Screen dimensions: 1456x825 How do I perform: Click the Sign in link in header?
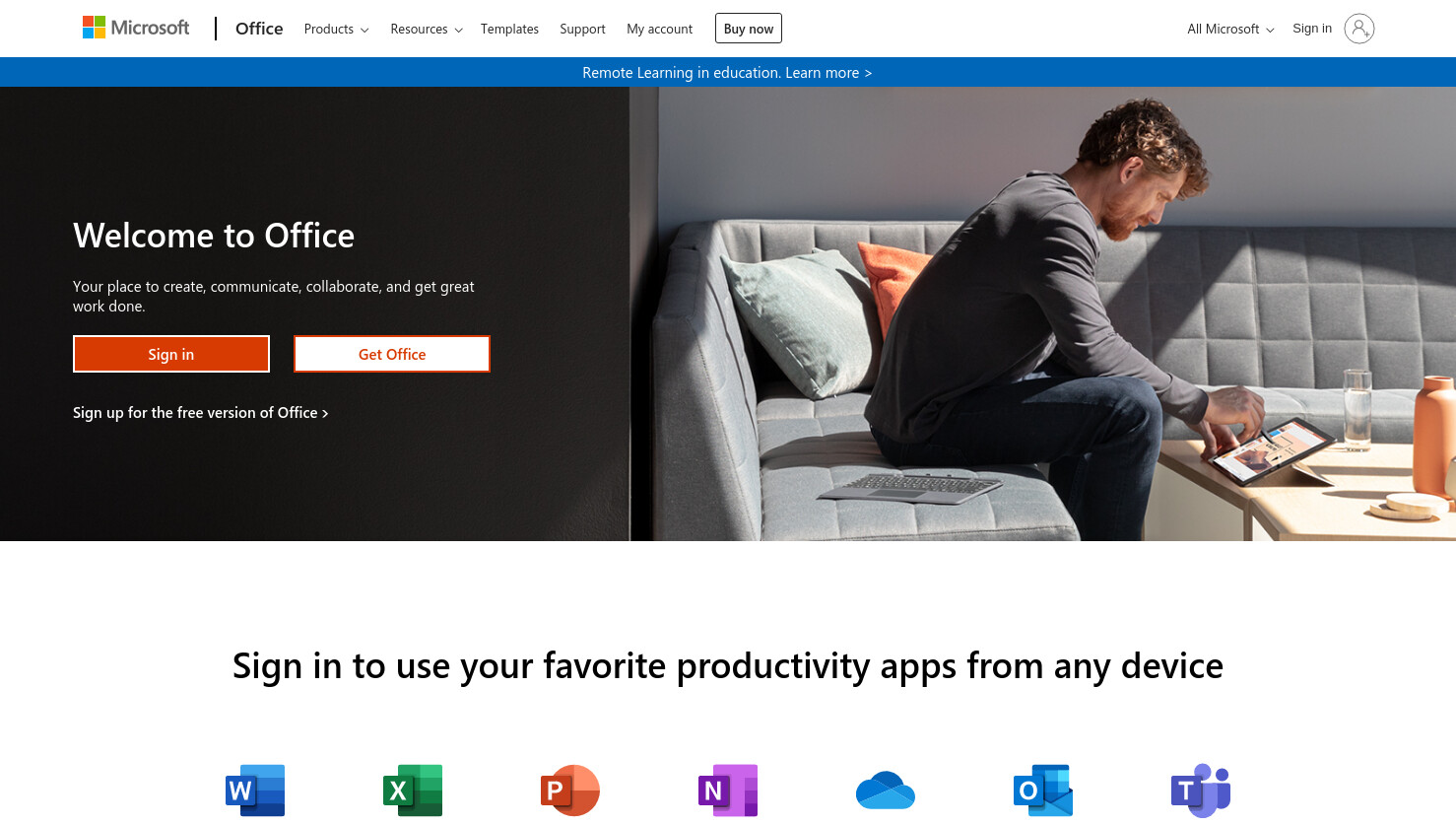click(x=1312, y=29)
